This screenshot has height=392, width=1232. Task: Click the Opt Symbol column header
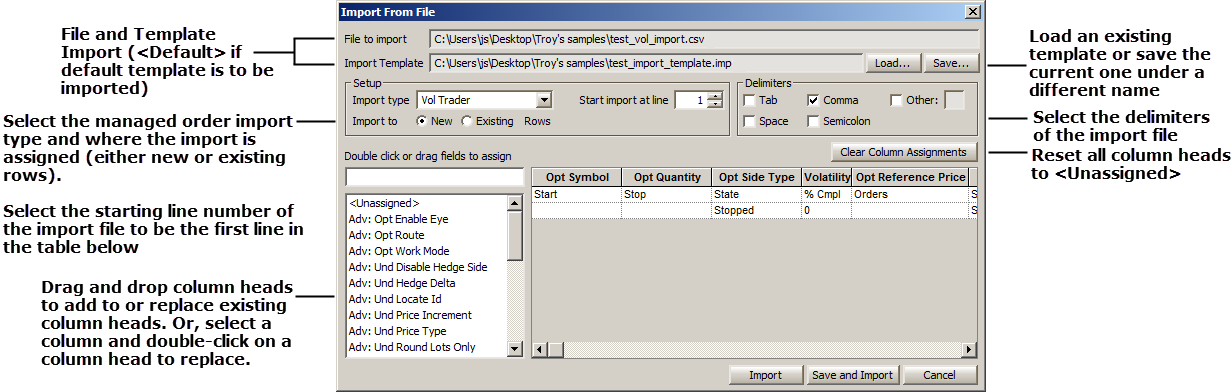(576, 177)
